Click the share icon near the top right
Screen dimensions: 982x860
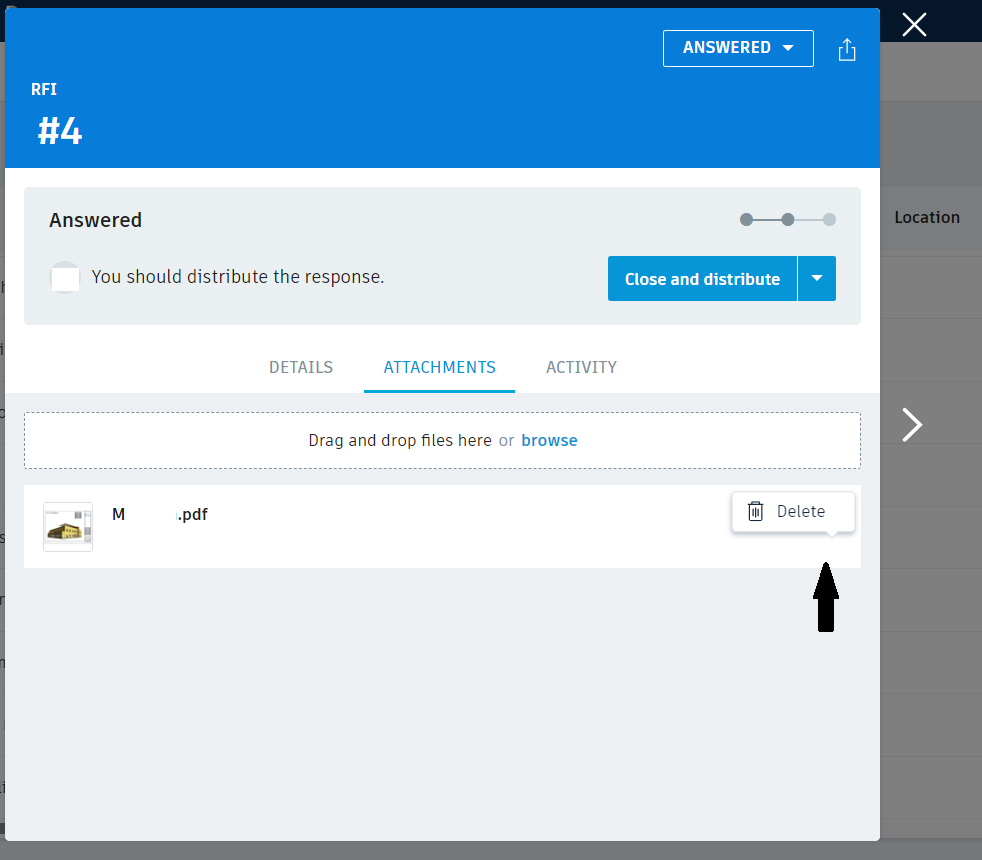click(847, 48)
